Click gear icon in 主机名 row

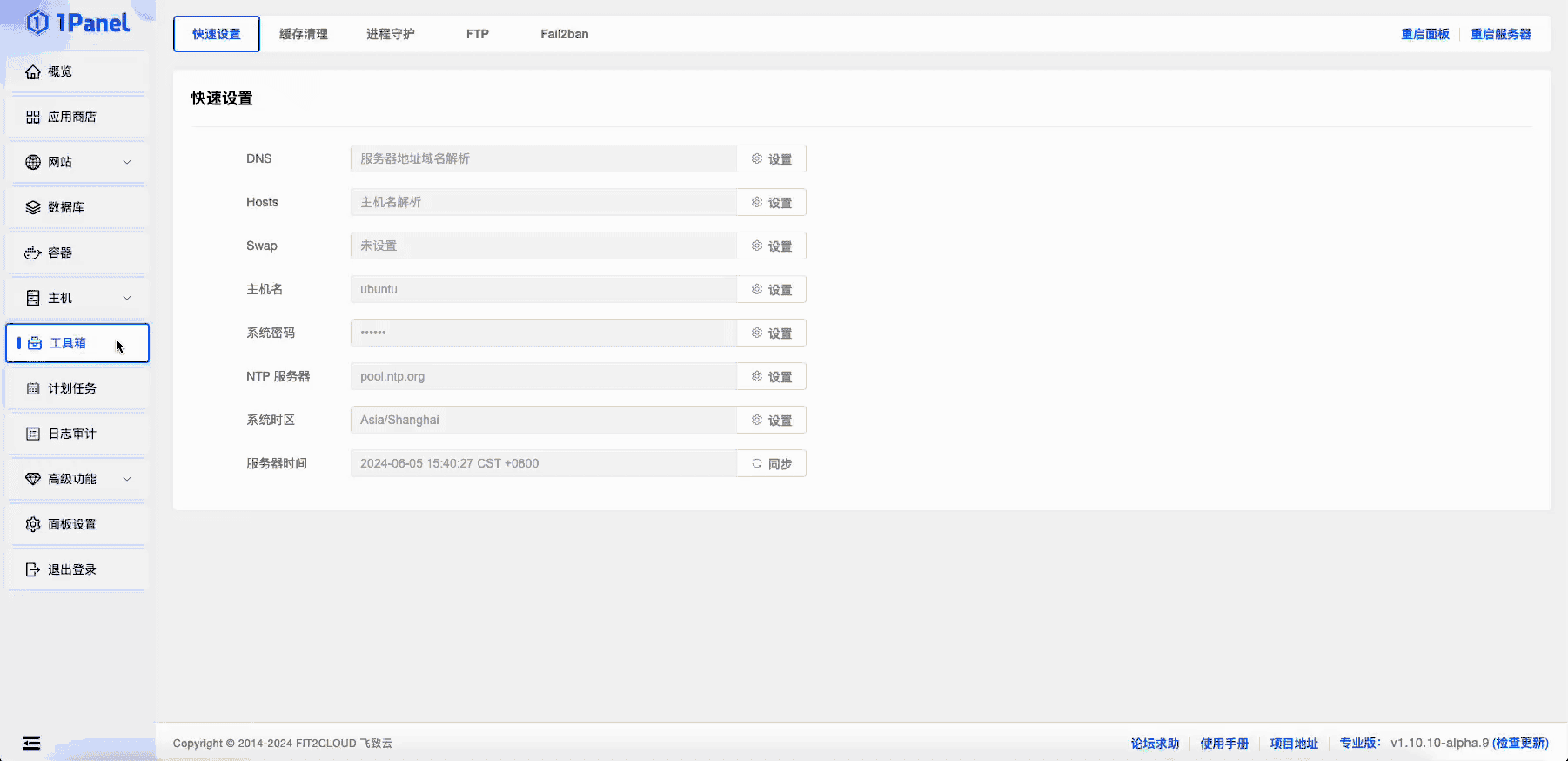757,289
